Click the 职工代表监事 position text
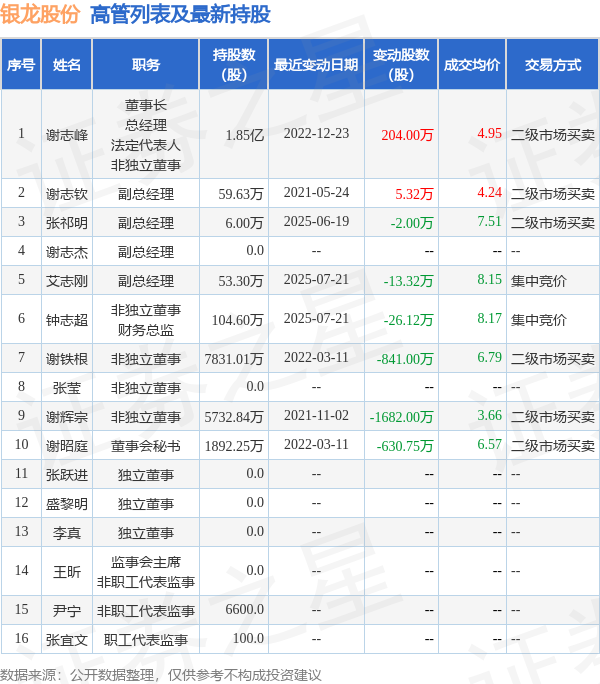 click(146, 640)
